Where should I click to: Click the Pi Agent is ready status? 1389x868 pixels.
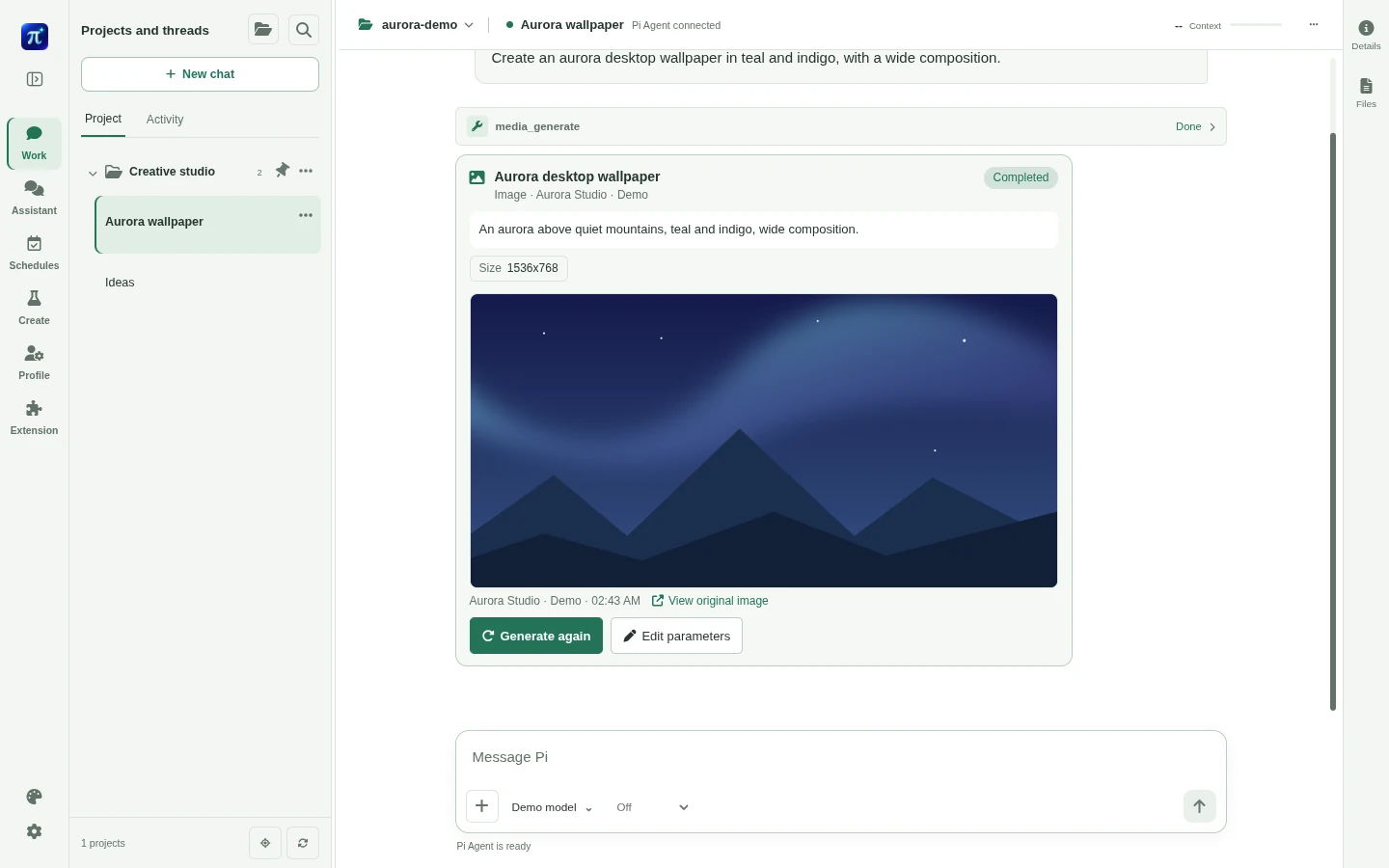pyautogui.click(x=494, y=846)
